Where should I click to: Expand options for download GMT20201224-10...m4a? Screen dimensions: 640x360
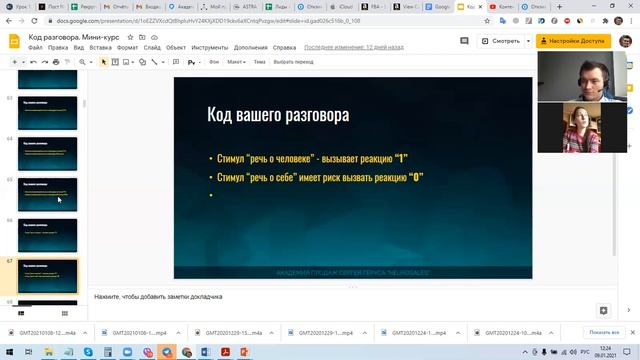pos(551,333)
